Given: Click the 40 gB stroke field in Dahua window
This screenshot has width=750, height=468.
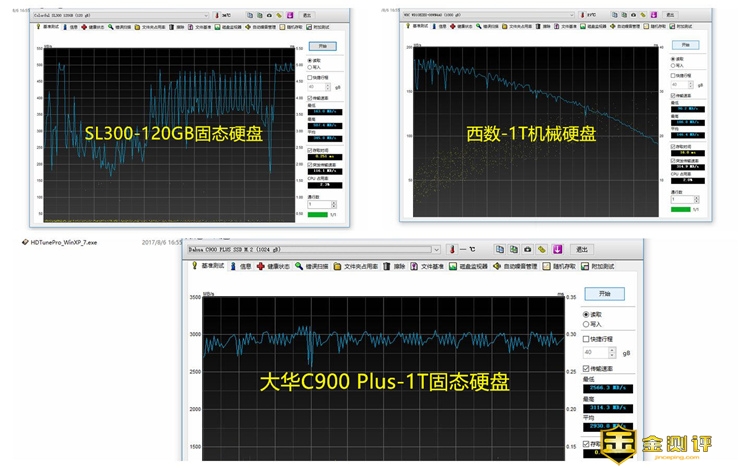Looking at the screenshot, I should (x=594, y=352).
